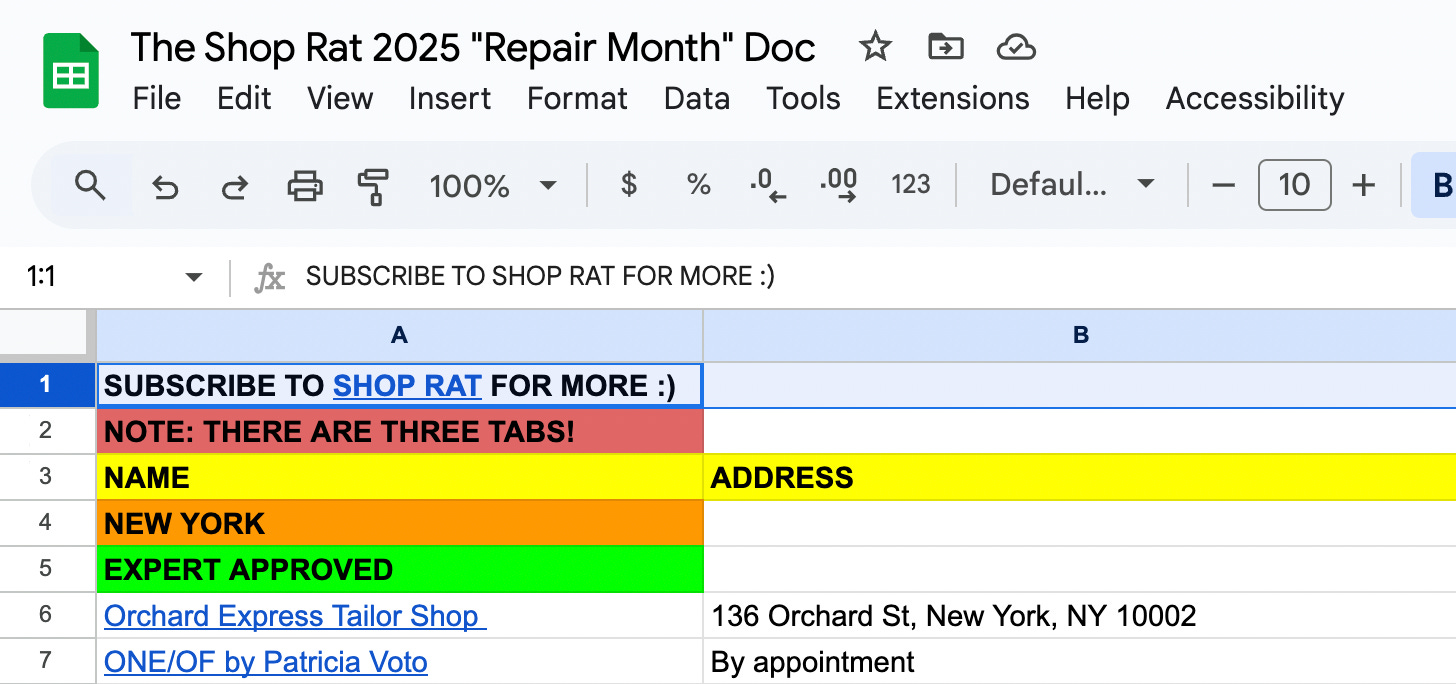Open the Edit menu
The width and height of the screenshot is (1456, 684).
coord(244,98)
